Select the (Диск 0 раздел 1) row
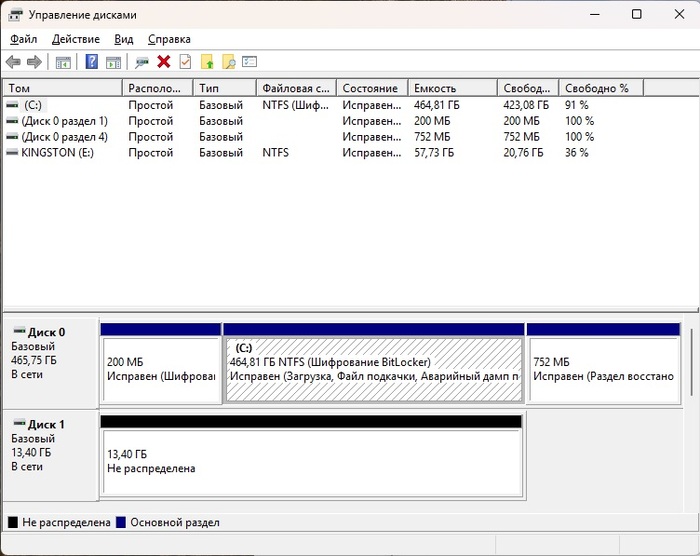The image size is (700, 556). (x=63, y=121)
